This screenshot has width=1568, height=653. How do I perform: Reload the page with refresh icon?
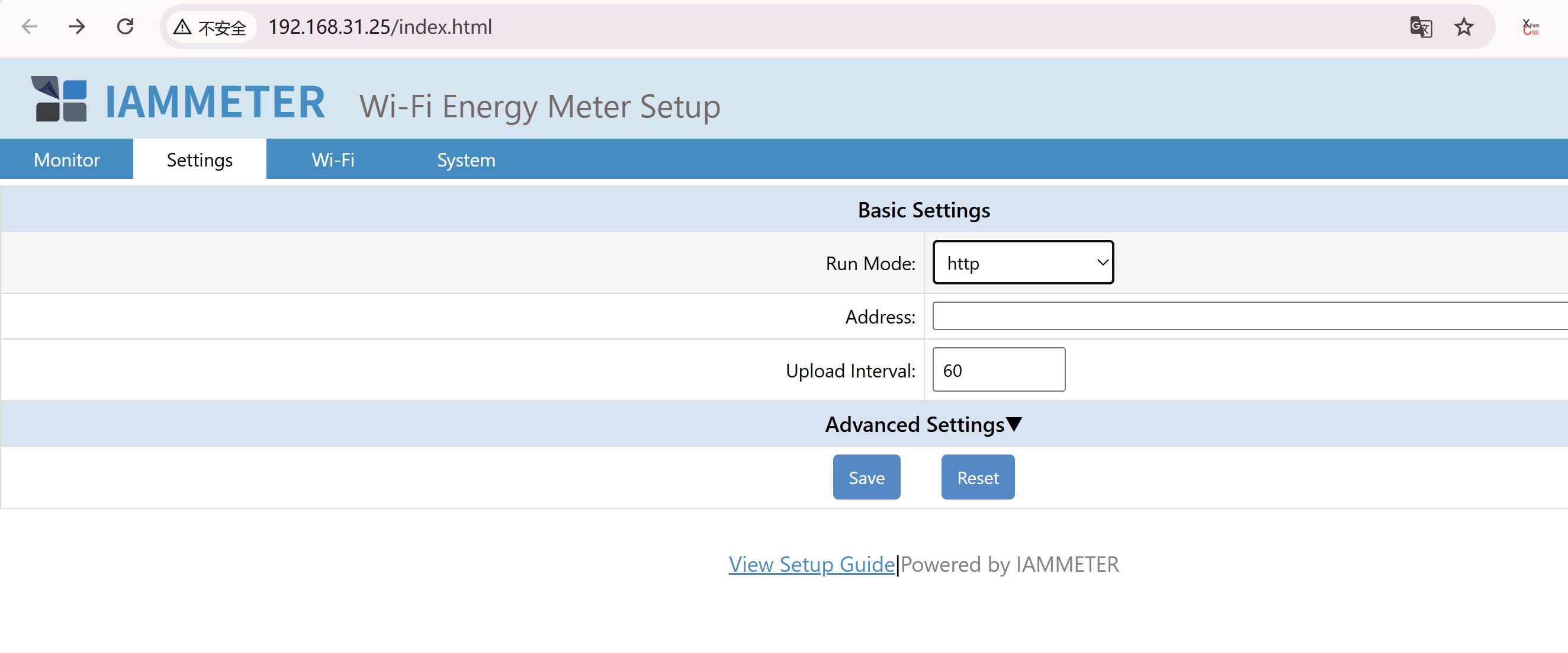[x=126, y=27]
